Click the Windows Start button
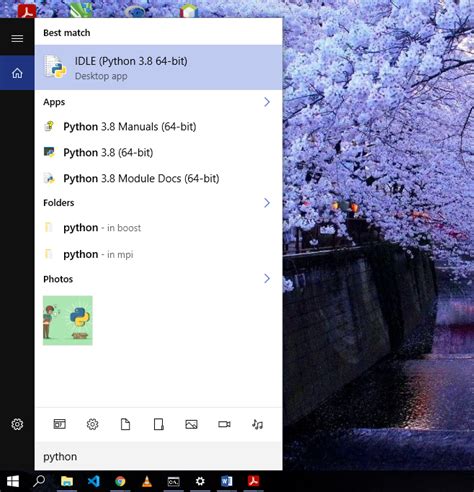 pos(13,481)
